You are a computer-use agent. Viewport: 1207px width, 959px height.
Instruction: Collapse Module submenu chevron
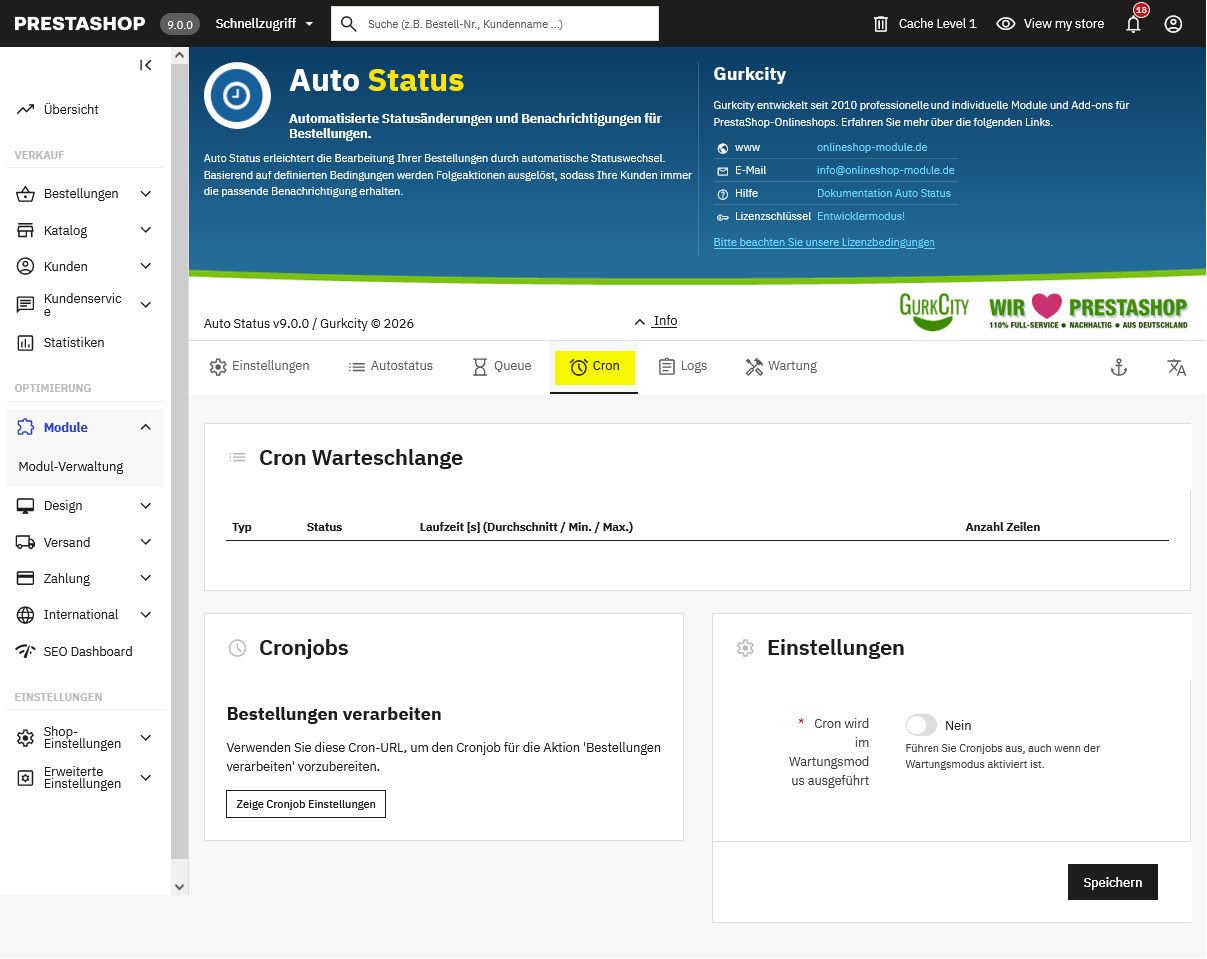[x=146, y=428]
